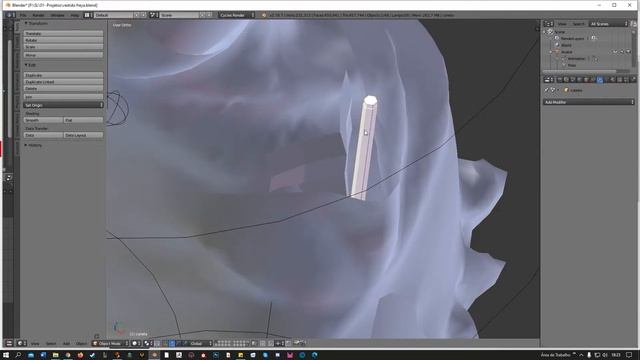Click the Rotate button

63,40
